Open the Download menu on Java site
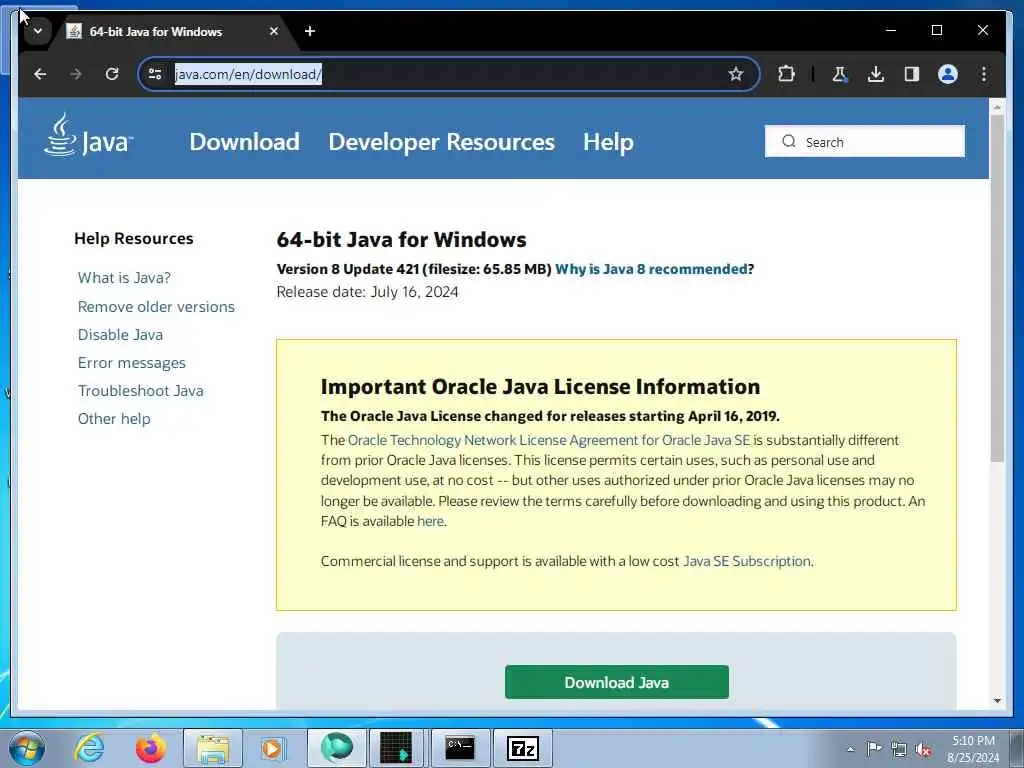This screenshot has height=768, width=1024. point(244,142)
